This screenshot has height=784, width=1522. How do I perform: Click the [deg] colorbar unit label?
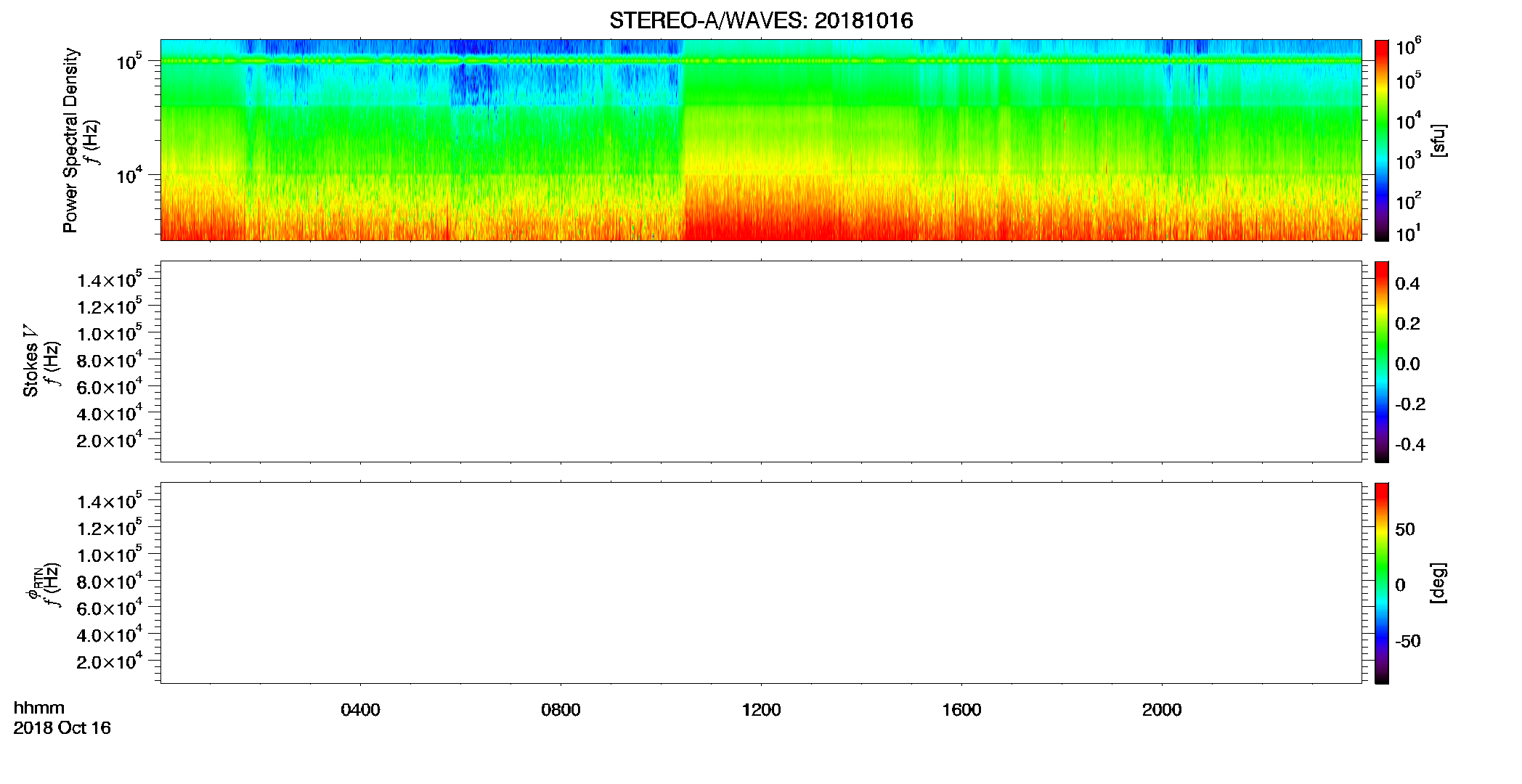point(1438,582)
